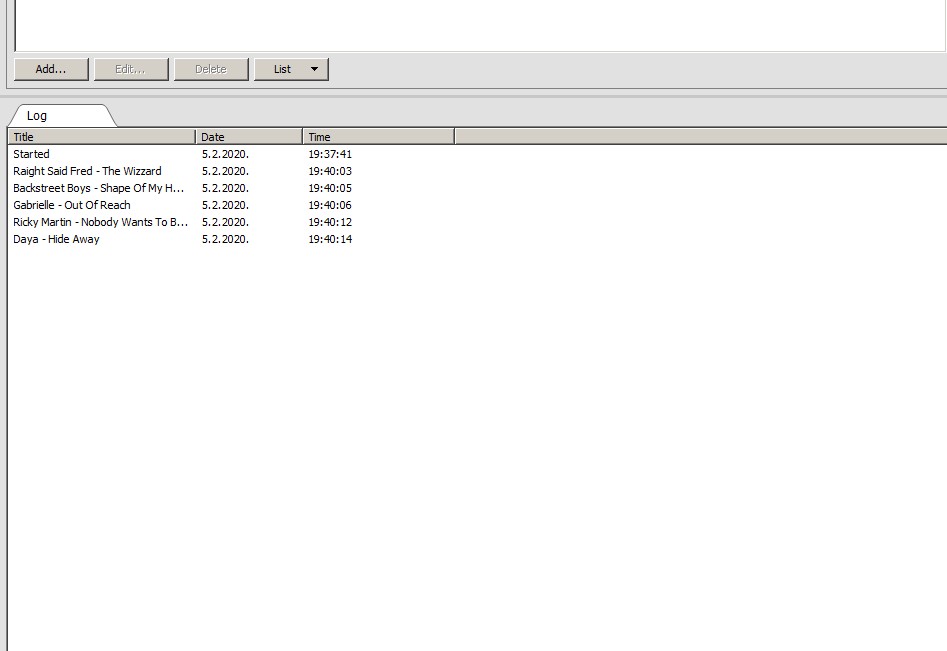Click time value 19:40:05
Image resolution: width=947 pixels, height=651 pixels.
pos(330,188)
